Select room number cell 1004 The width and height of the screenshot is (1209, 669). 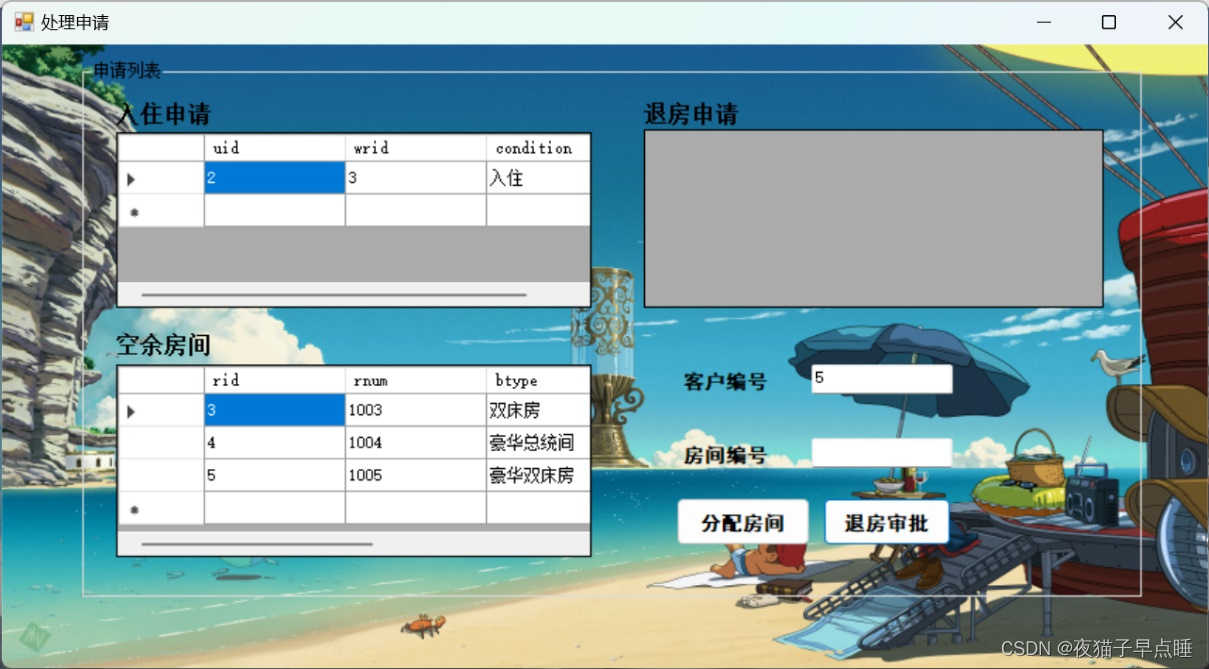416,443
